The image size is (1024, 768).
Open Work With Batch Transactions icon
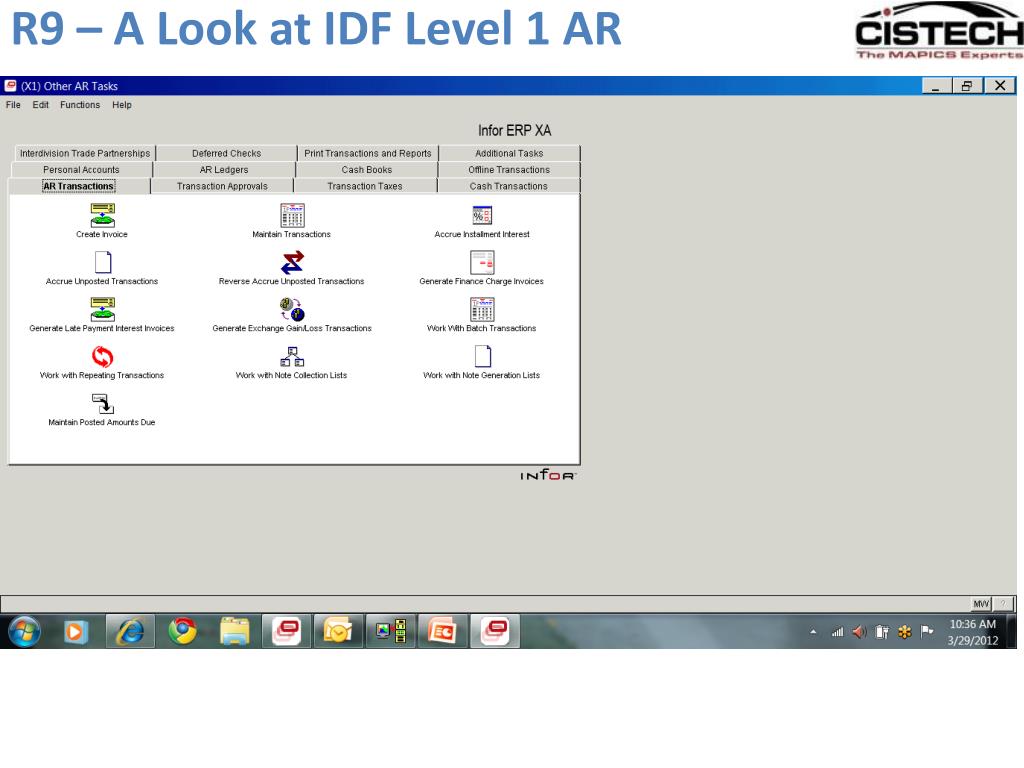click(482, 310)
